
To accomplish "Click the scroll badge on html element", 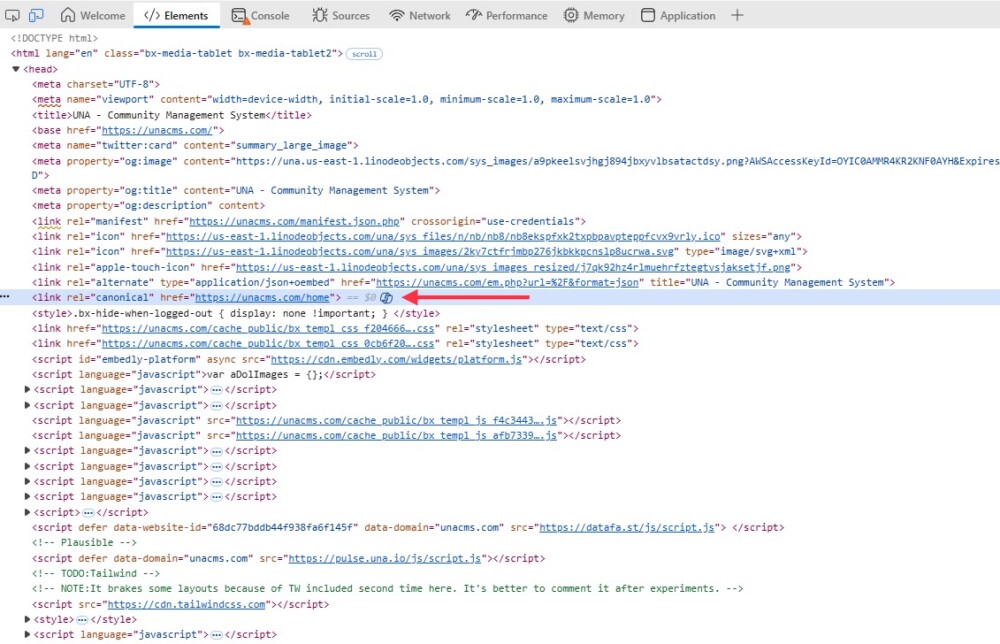I will pyautogui.click(x=364, y=54).
